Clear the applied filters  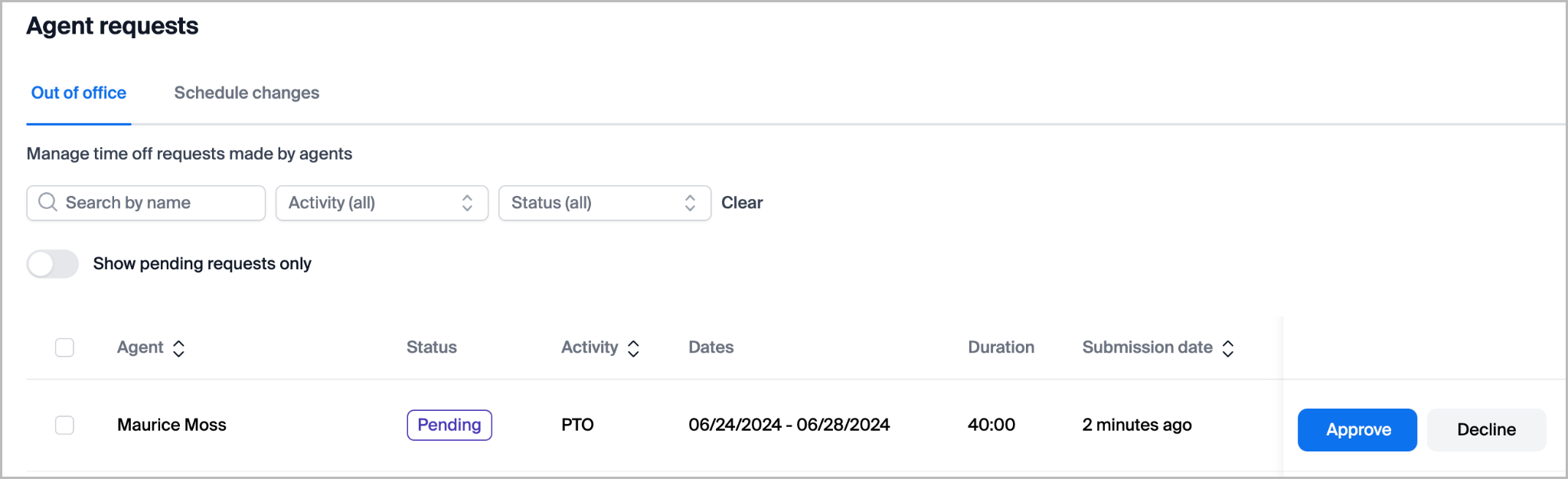(x=742, y=203)
